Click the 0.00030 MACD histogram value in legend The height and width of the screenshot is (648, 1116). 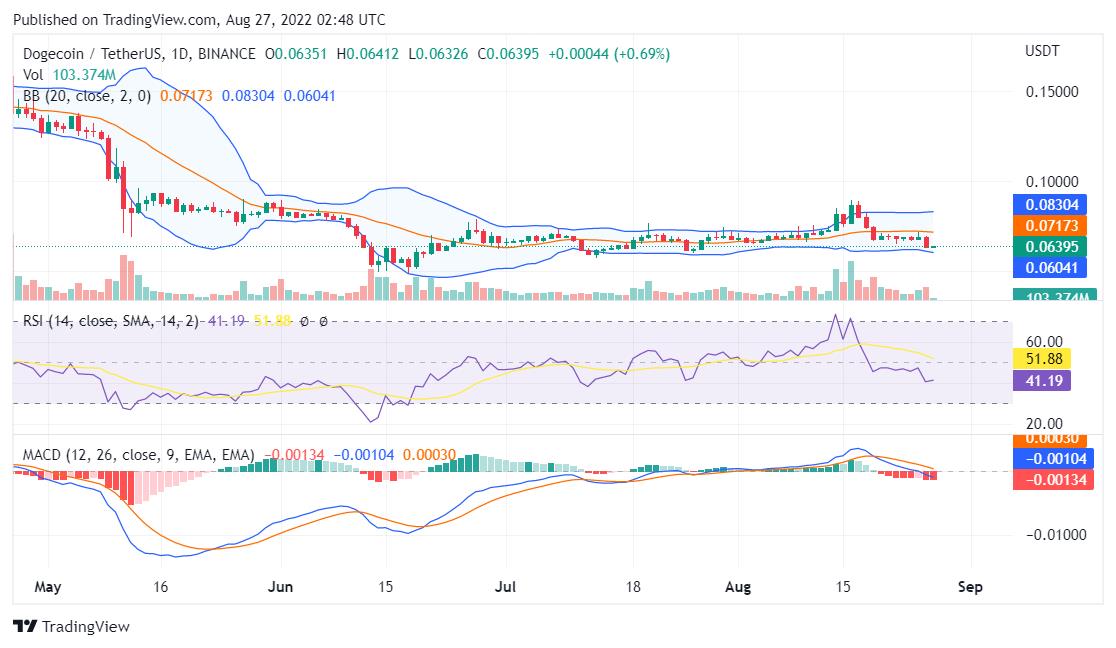pos(429,455)
